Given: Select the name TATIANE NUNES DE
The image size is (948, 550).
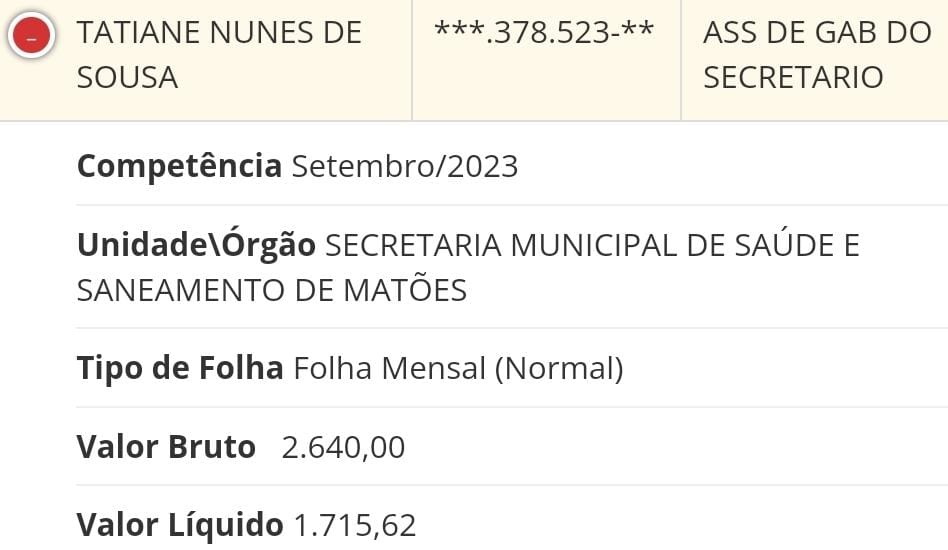Looking at the screenshot, I should pyautogui.click(x=219, y=33).
